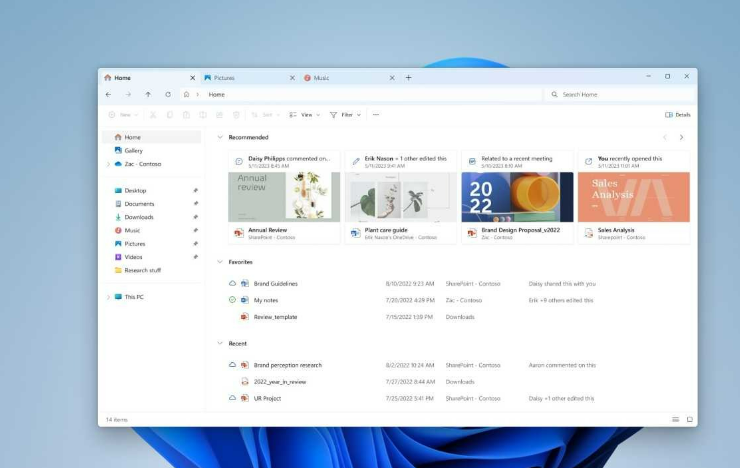Image resolution: width=740 pixels, height=468 pixels.
Task: Open the Plant care guide thumbnail
Action: click(401, 197)
